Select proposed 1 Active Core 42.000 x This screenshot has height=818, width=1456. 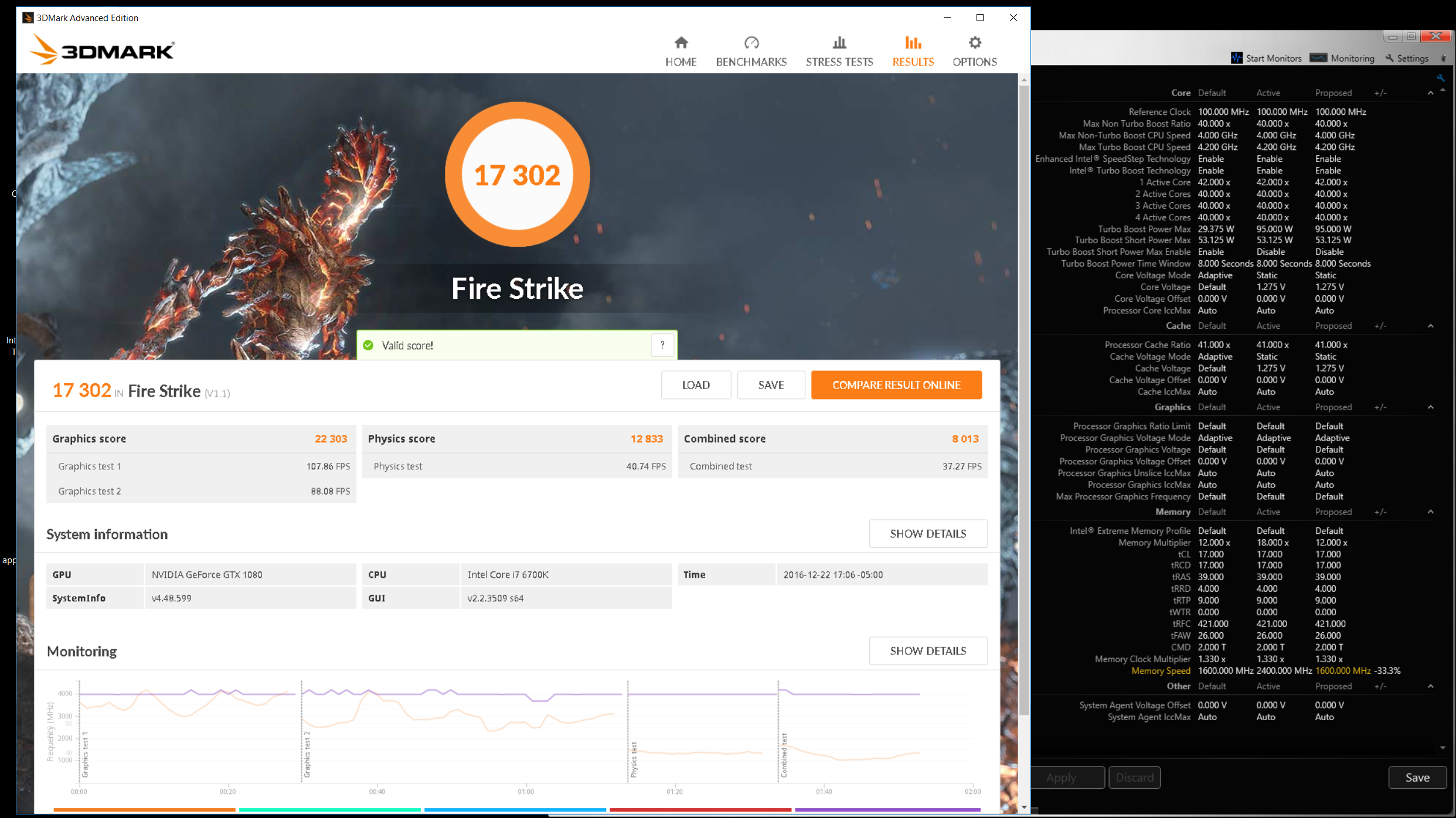(1331, 182)
